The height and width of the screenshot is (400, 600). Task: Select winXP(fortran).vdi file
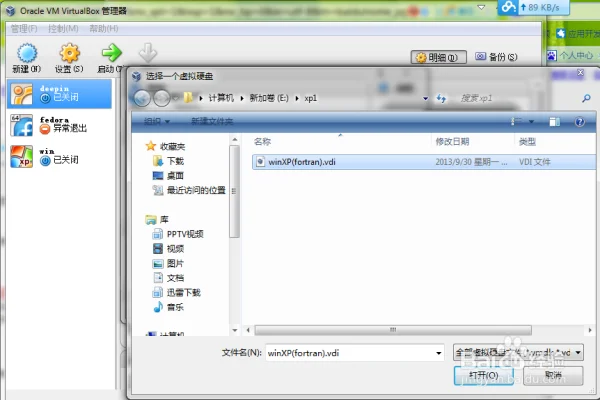coord(424,162)
